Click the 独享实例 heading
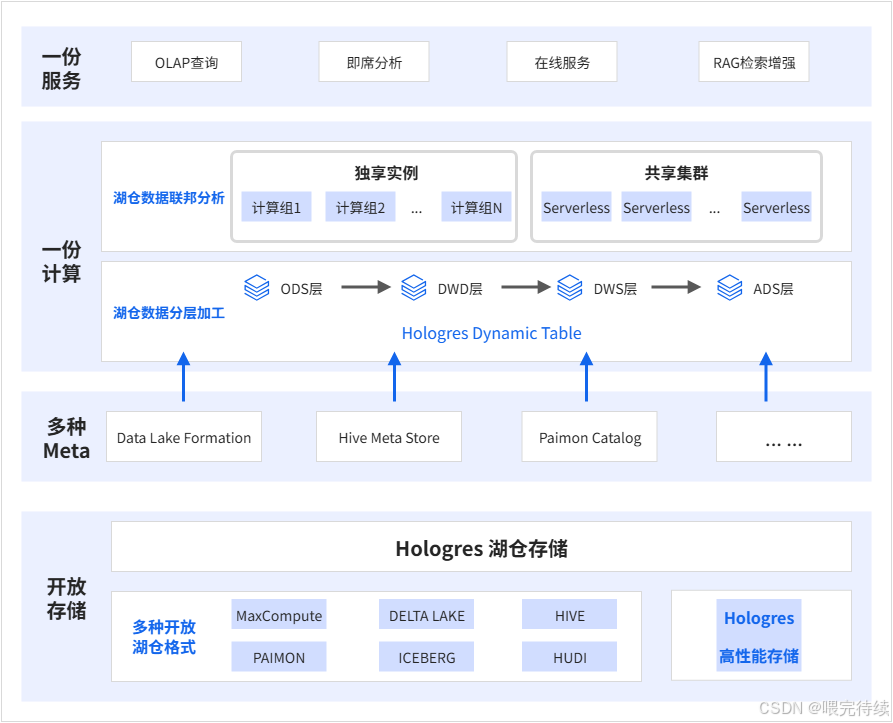 click(386, 172)
